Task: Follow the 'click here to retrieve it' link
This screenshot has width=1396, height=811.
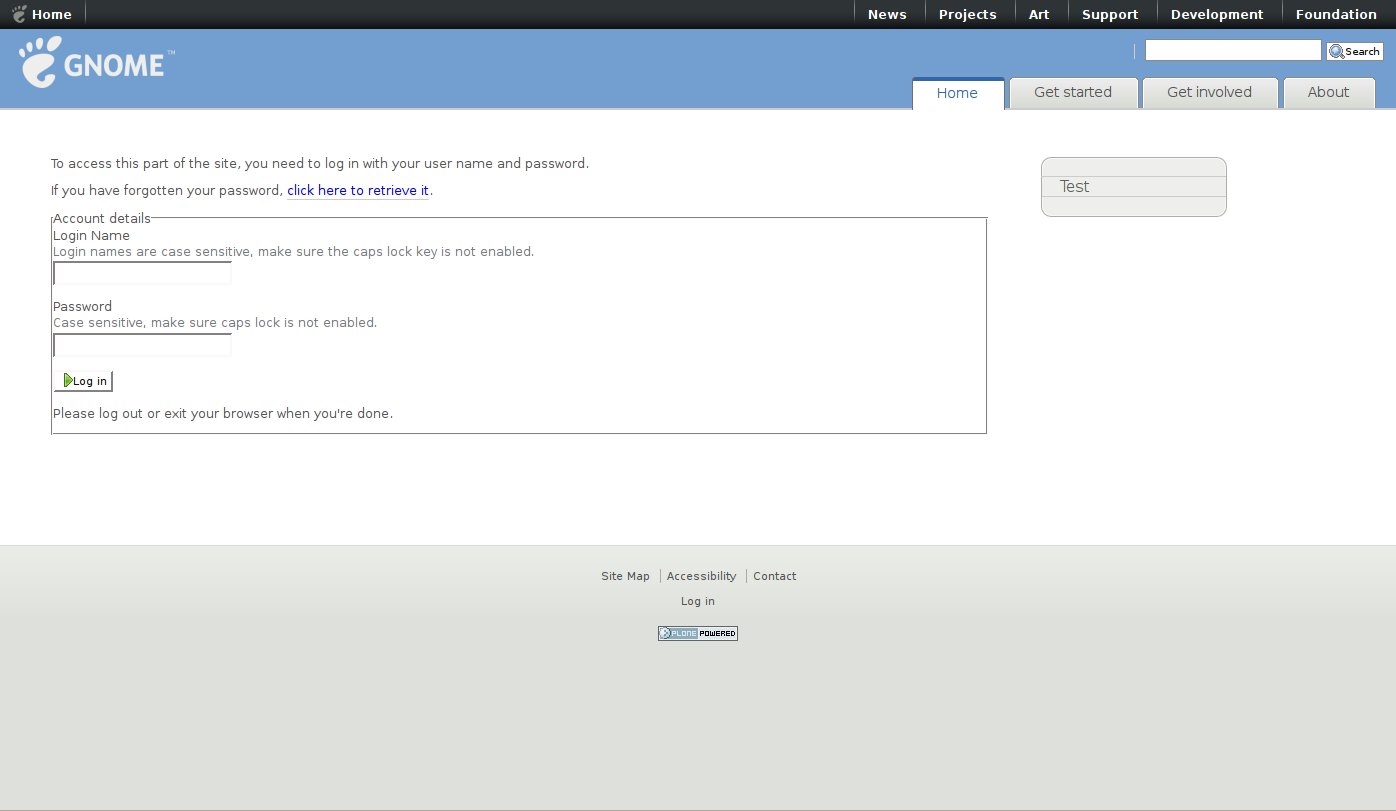Action: pos(358,190)
